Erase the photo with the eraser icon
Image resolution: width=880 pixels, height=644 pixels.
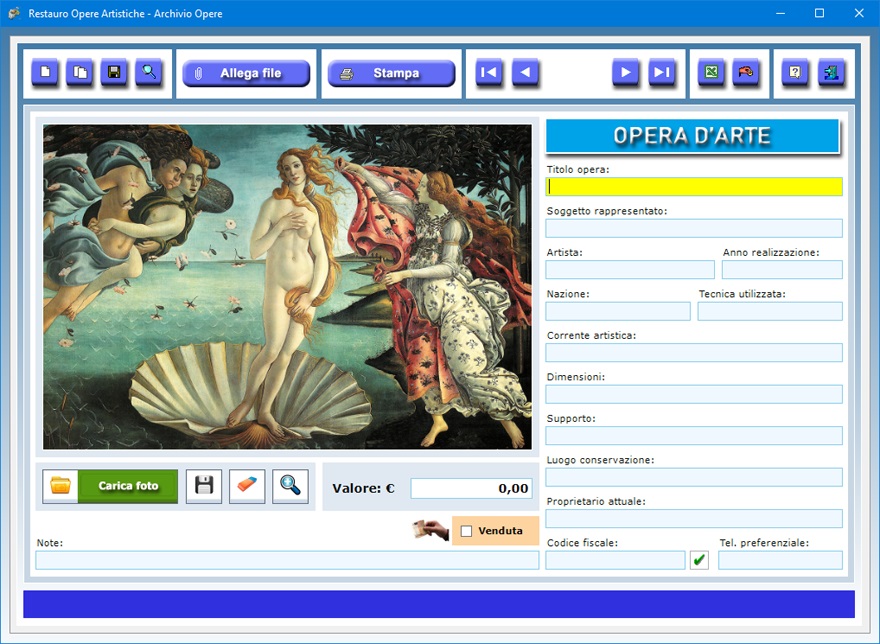[247, 486]
